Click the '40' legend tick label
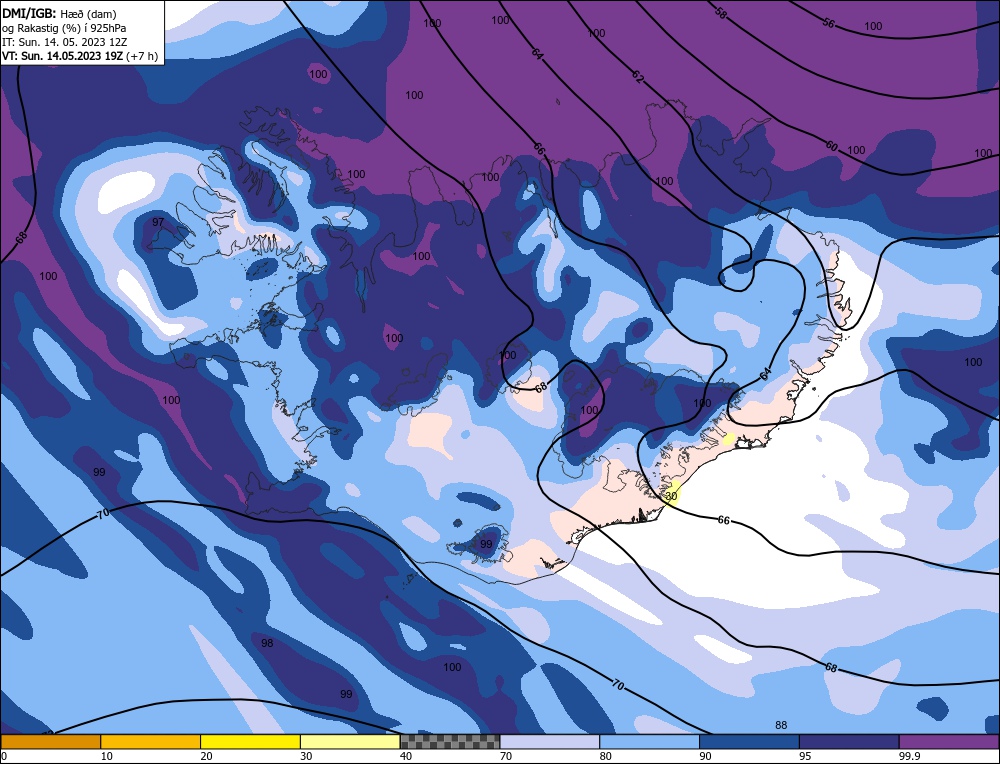The image size is (1000, 764). point(406,756)
